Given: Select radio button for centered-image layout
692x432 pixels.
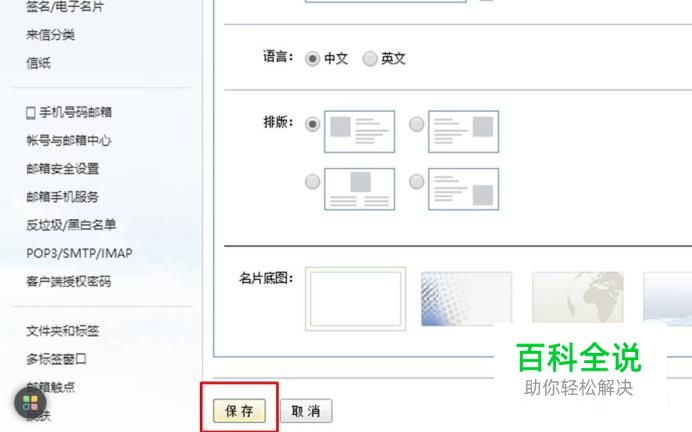Looking at the screenshot, I should [312, 181].
